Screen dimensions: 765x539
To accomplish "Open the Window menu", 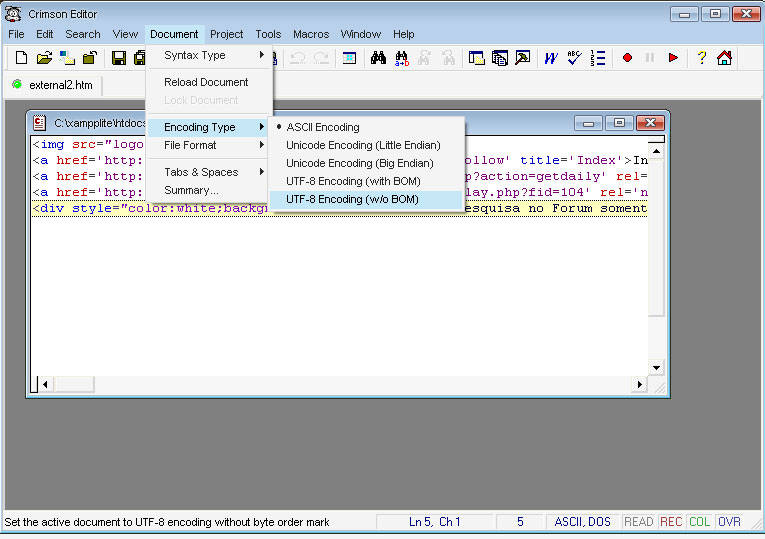I will 361,34.
